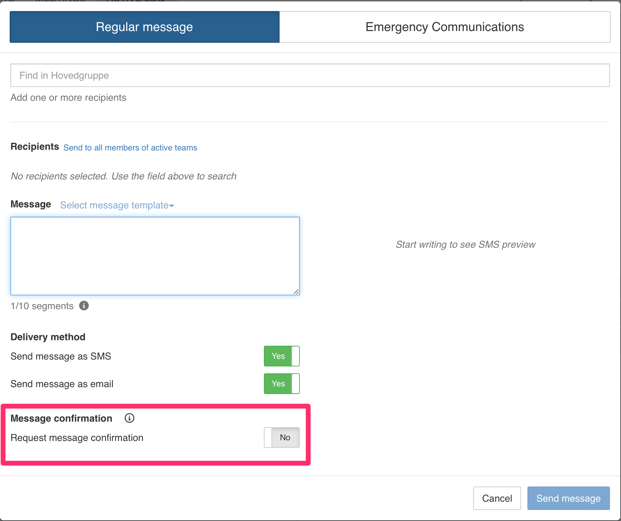Open the Emergency Communications tab

(x=444, y=27)
